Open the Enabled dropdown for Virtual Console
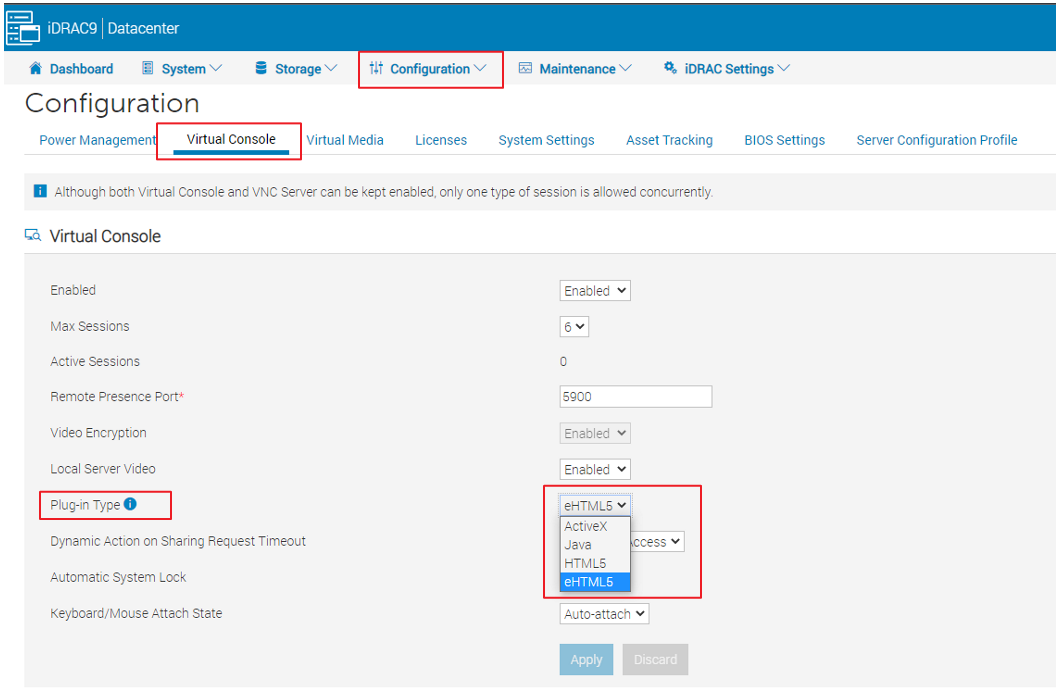The image size is (1060, 694). pos(595,291)
